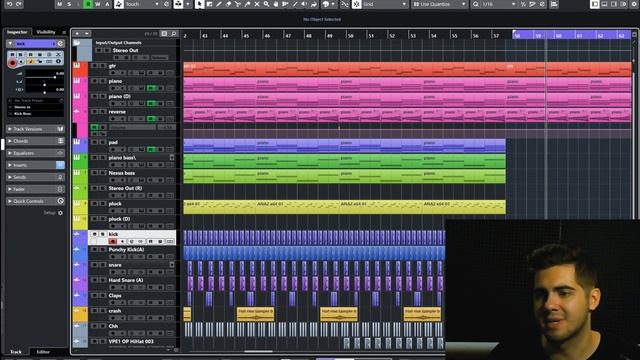640x360 pixels.
Task: Click the automation mode icon beside Touch
Action: pyautogui.click(x=119, y=4)
